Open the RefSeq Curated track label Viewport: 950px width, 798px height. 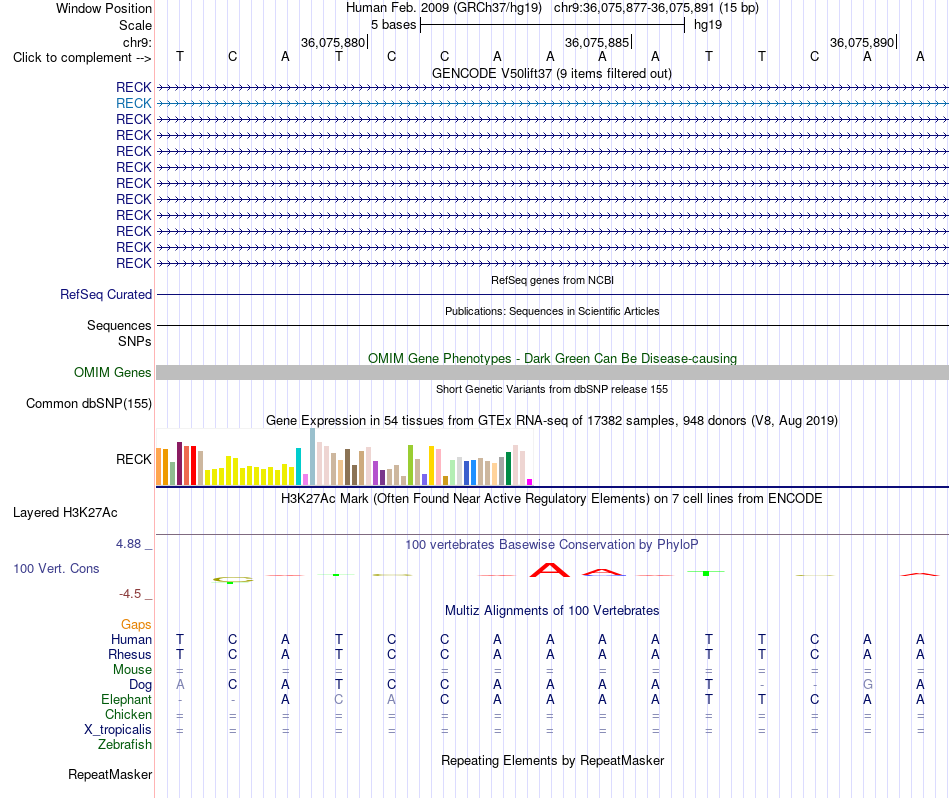(105, 294)
